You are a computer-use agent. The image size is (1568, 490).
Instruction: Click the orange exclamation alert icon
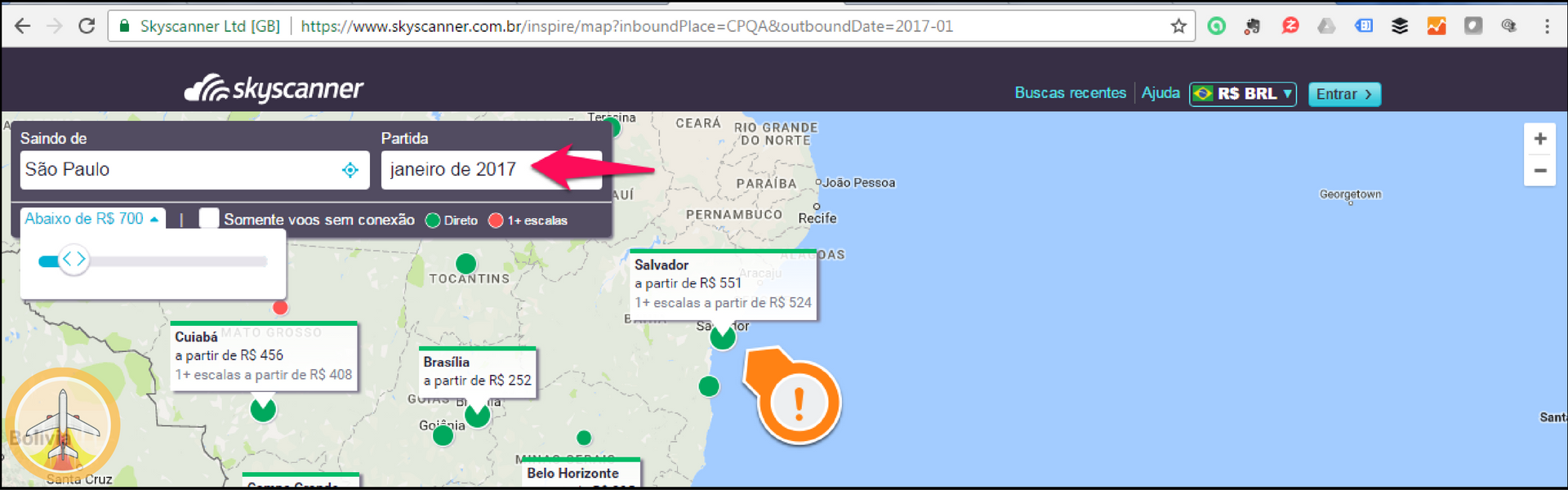(798, 403)
